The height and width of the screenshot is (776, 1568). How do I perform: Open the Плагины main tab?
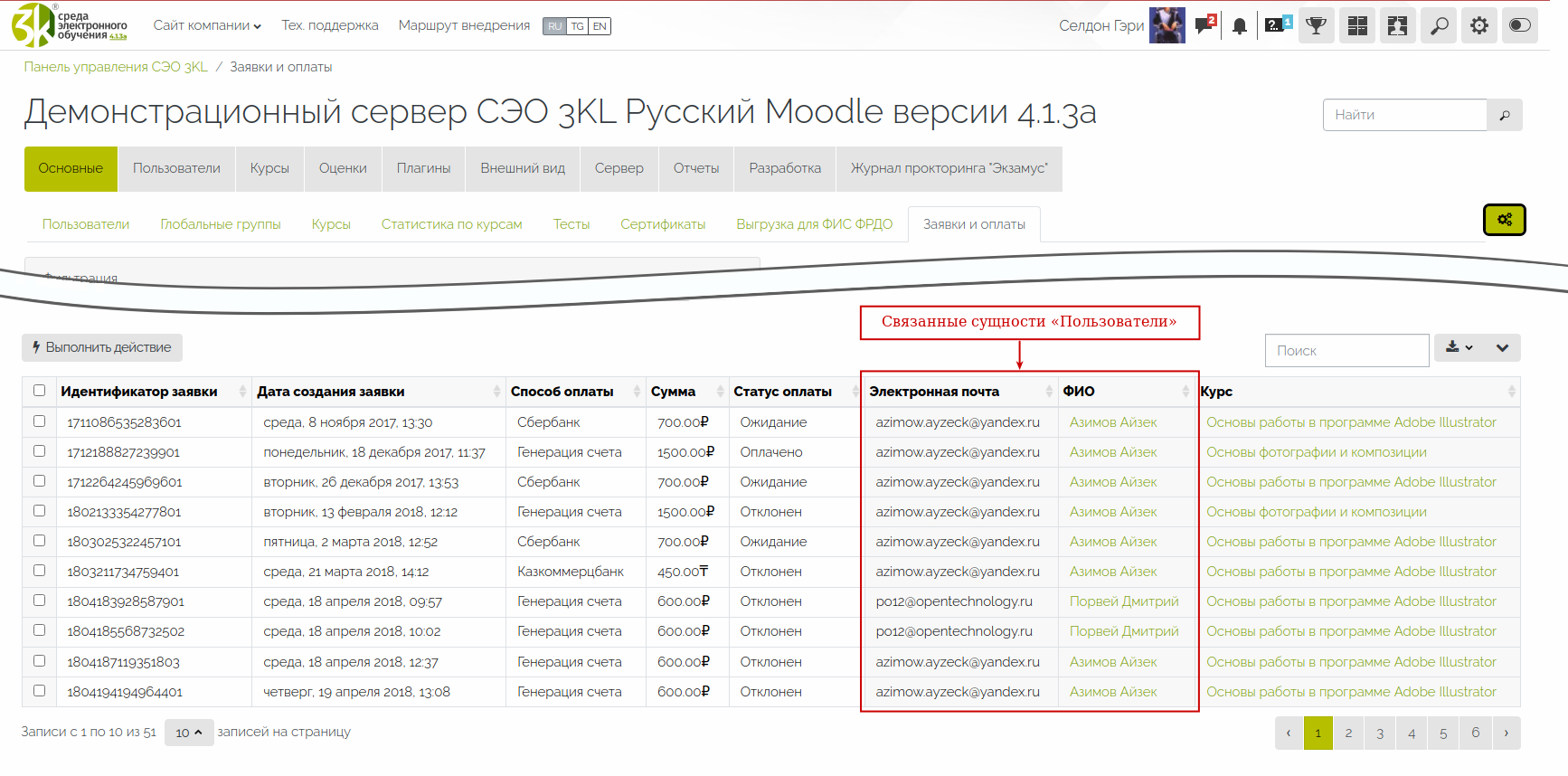(x=423, y=169)
